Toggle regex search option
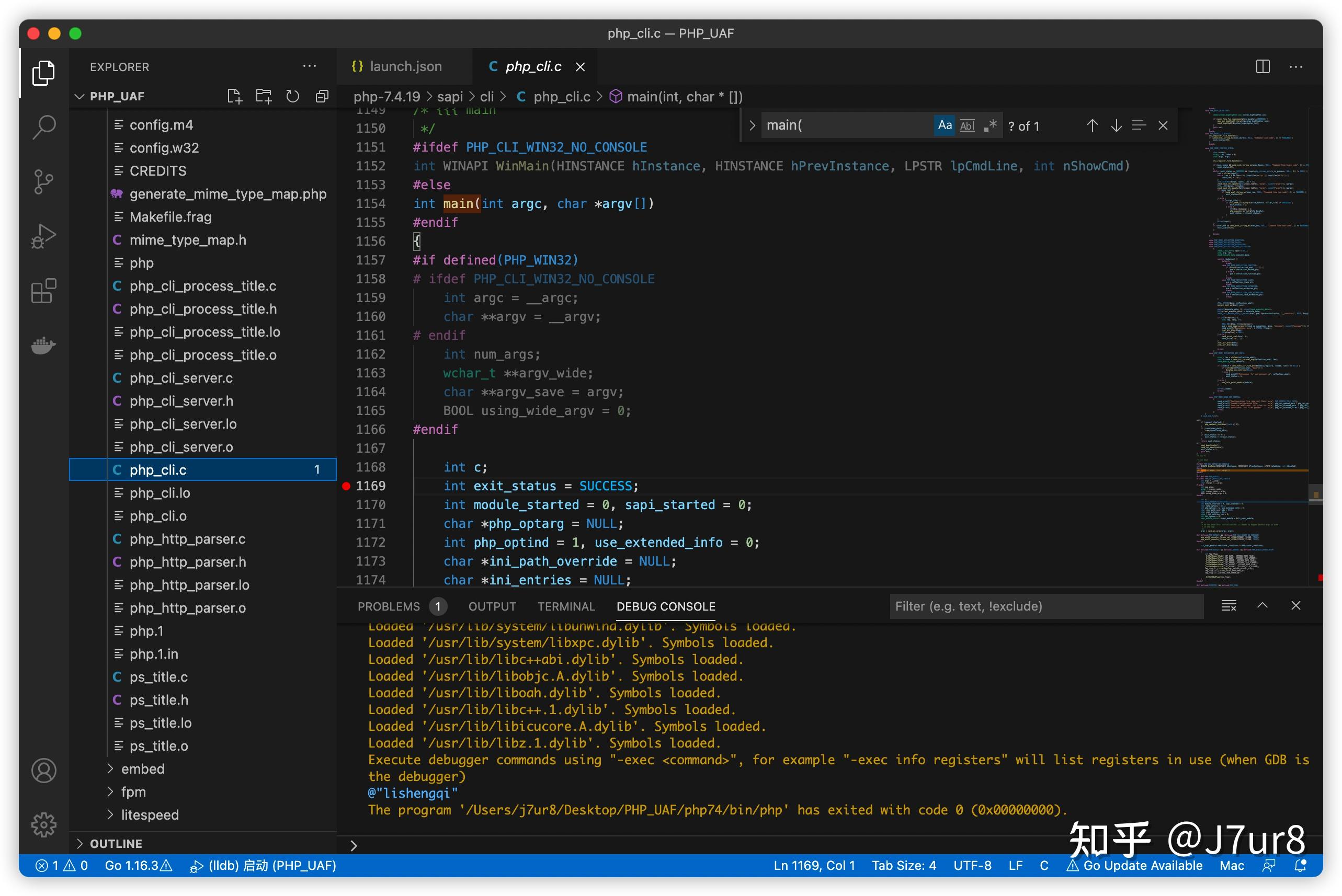Viewport: 1342px width, 896px height. [x=991, y=125]
